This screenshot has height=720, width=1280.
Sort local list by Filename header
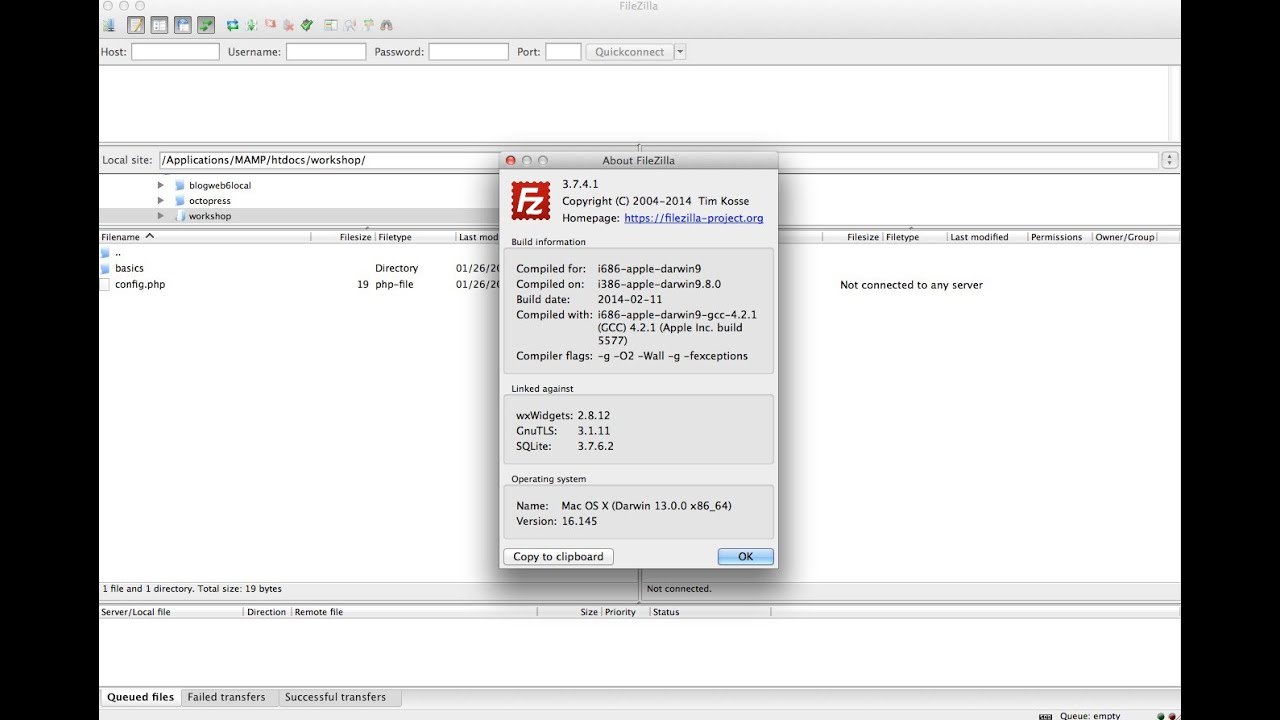coord(205,237)
